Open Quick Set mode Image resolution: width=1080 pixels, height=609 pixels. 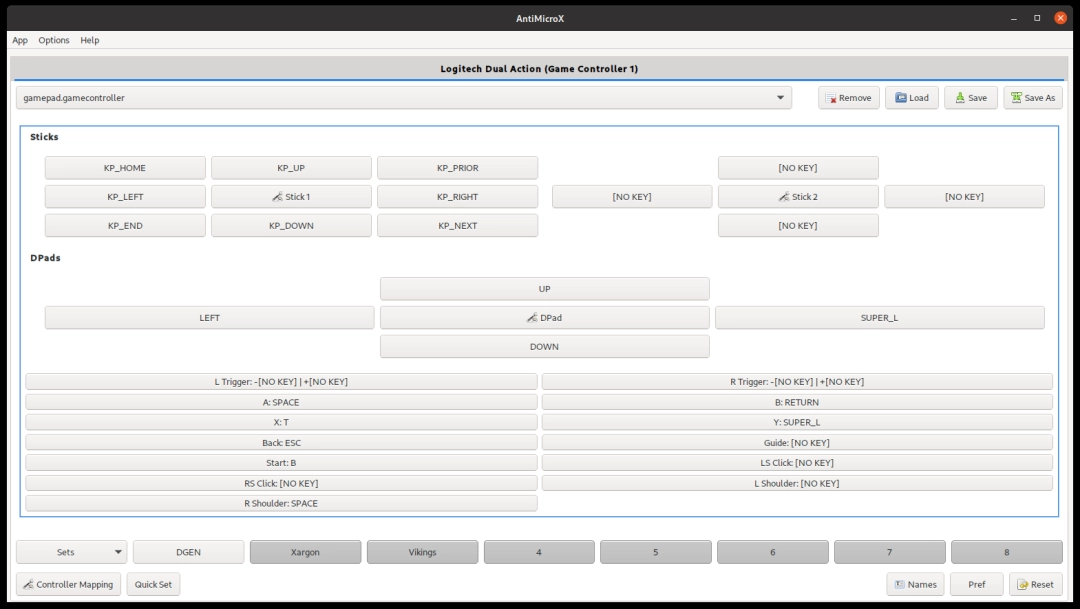(153, 584)
